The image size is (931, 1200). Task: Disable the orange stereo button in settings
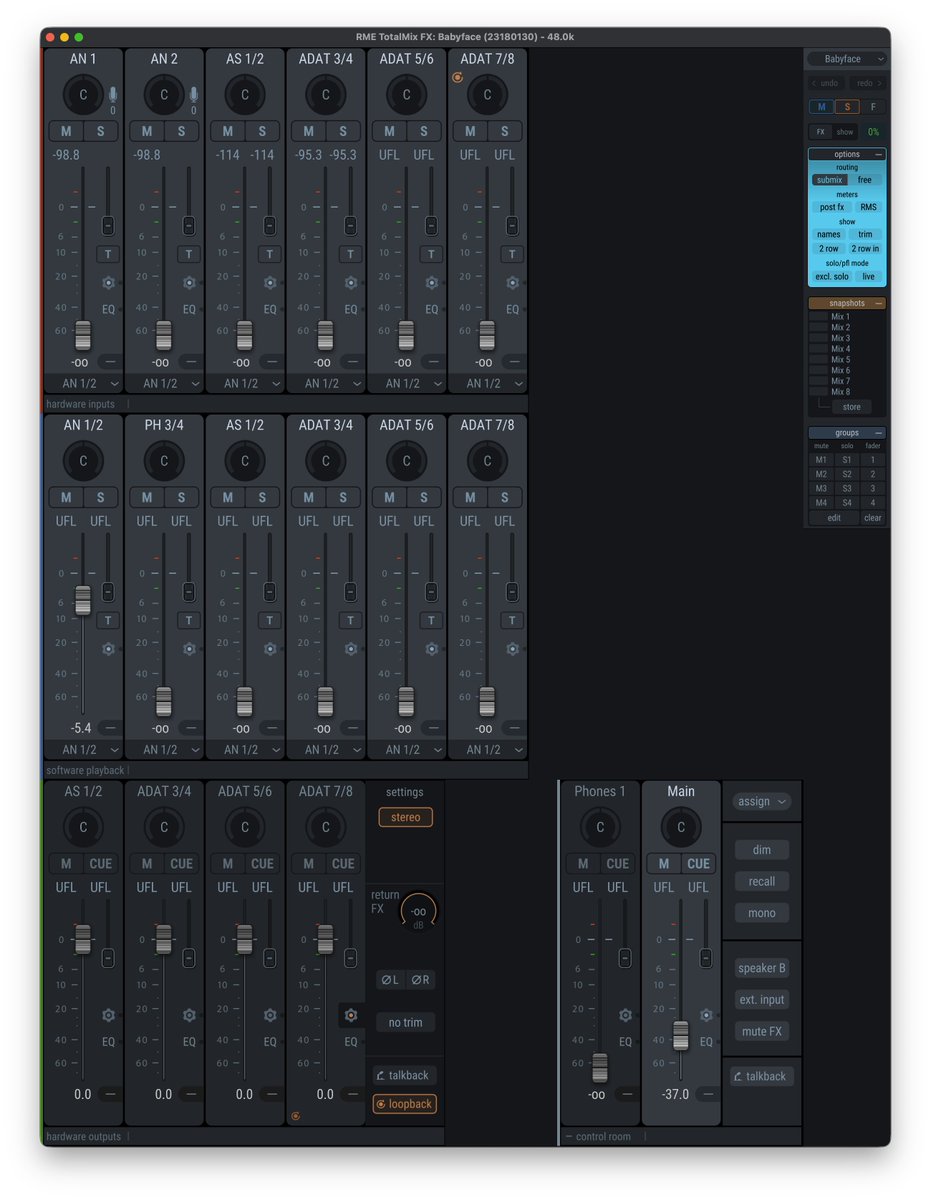405,817
